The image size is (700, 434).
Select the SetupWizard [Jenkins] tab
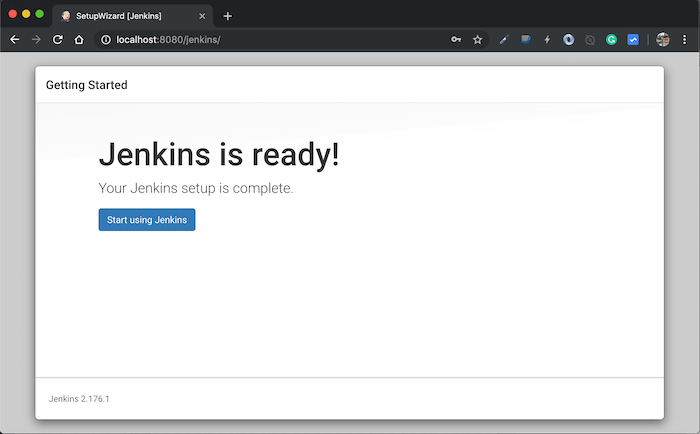[x=133, y=16]
